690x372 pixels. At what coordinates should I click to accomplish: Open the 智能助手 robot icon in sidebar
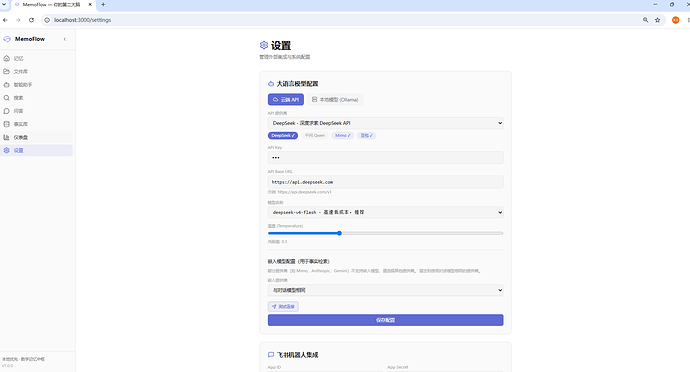click(7, 85)
